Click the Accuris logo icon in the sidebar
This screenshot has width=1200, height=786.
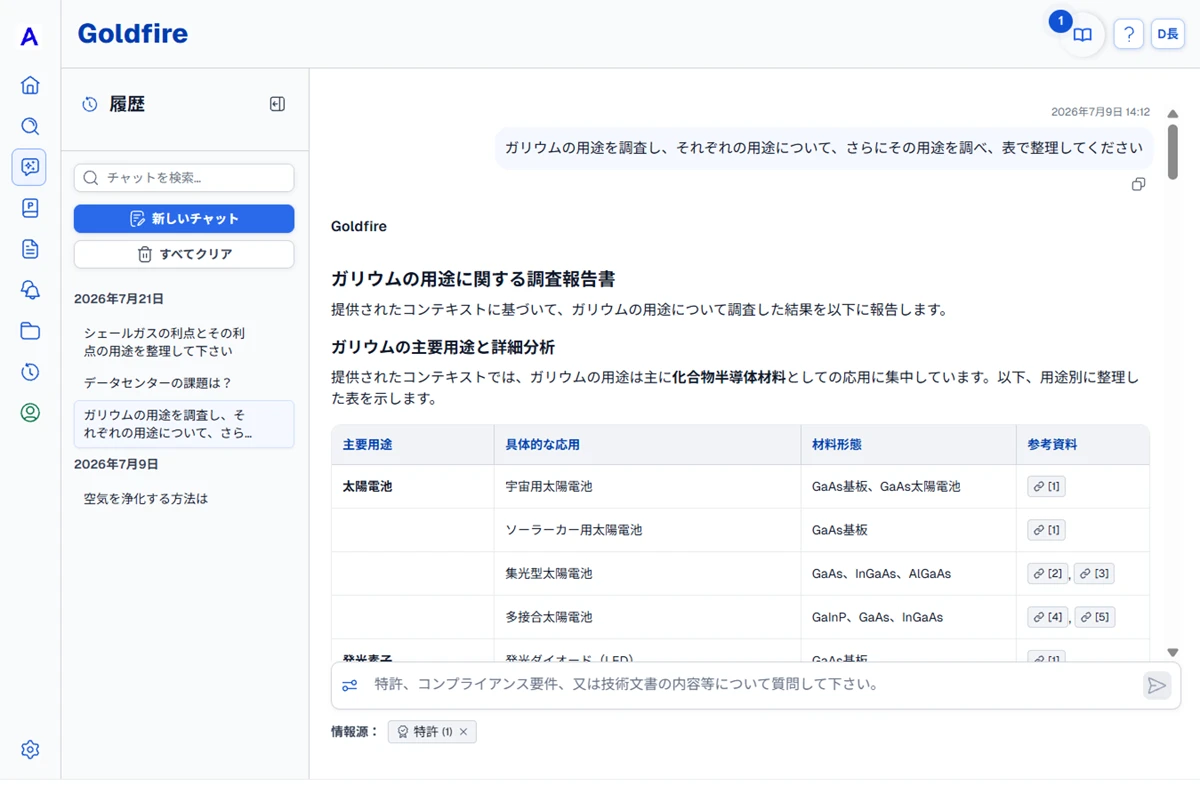tap(30, 37)
